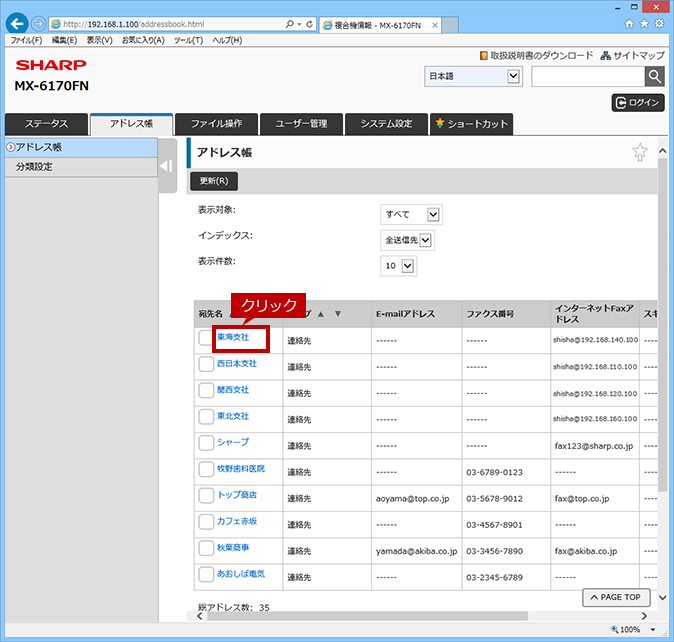Tick the checkbox for カフェ赤坂
The image size is (674, 642).
pos(206,522)
